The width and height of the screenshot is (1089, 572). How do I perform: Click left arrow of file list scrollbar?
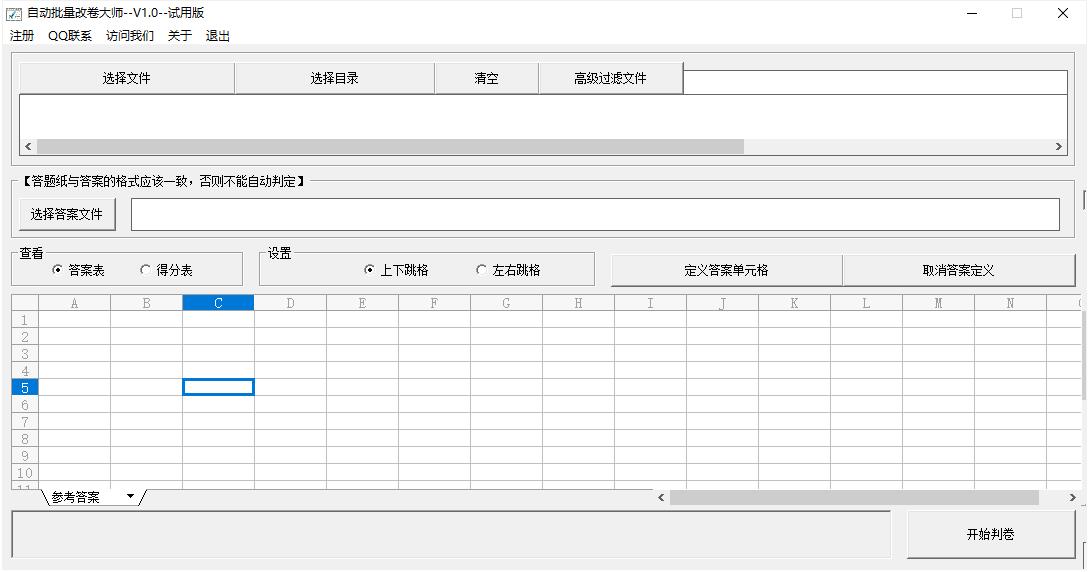pos(28,147)
